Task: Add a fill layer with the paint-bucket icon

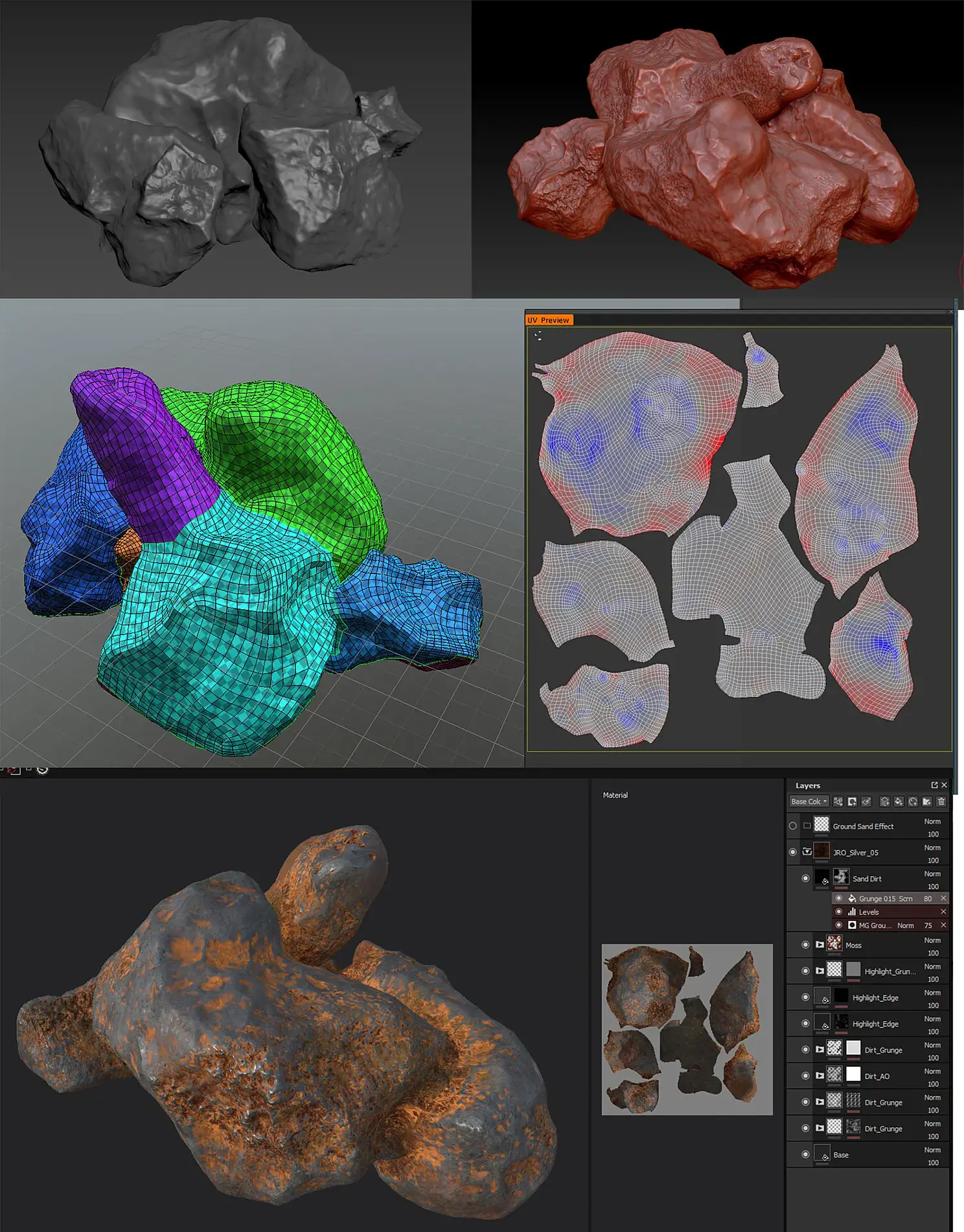Action: click(x=899, y=802)
